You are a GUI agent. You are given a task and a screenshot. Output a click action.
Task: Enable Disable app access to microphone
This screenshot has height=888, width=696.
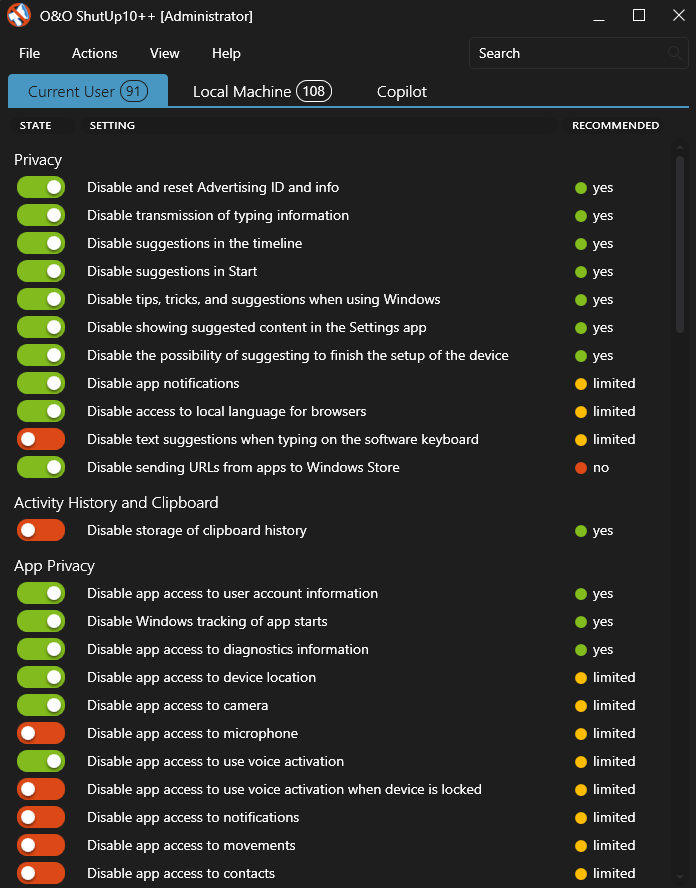pos(41,733)
